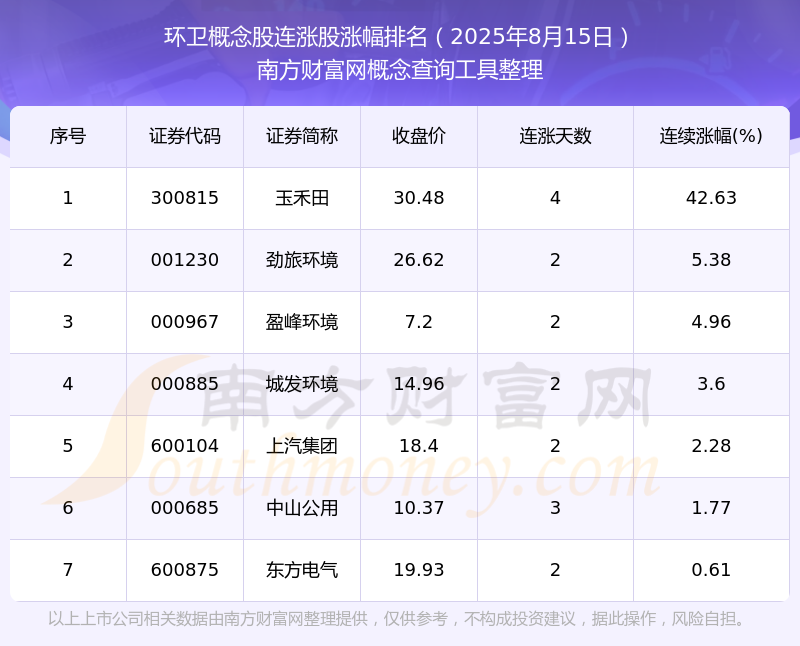Click the subtitle 南方财富网概念查询工具整理
This screenshot has width=800, height=646.
399,70
